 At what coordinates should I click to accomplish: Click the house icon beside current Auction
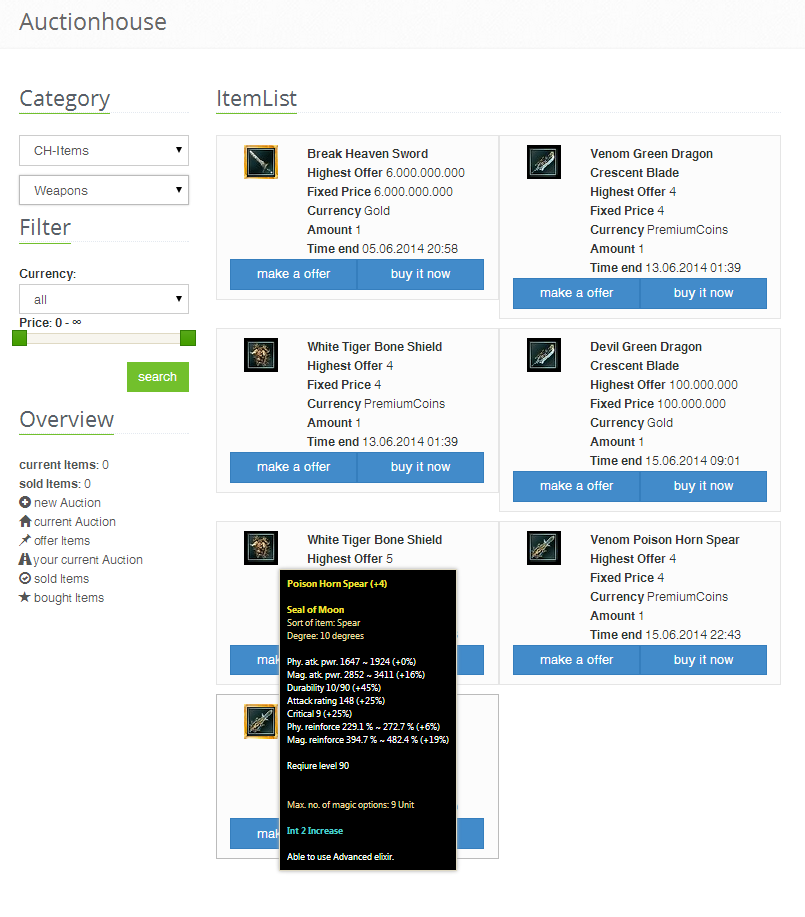click(x=25, y=520)
